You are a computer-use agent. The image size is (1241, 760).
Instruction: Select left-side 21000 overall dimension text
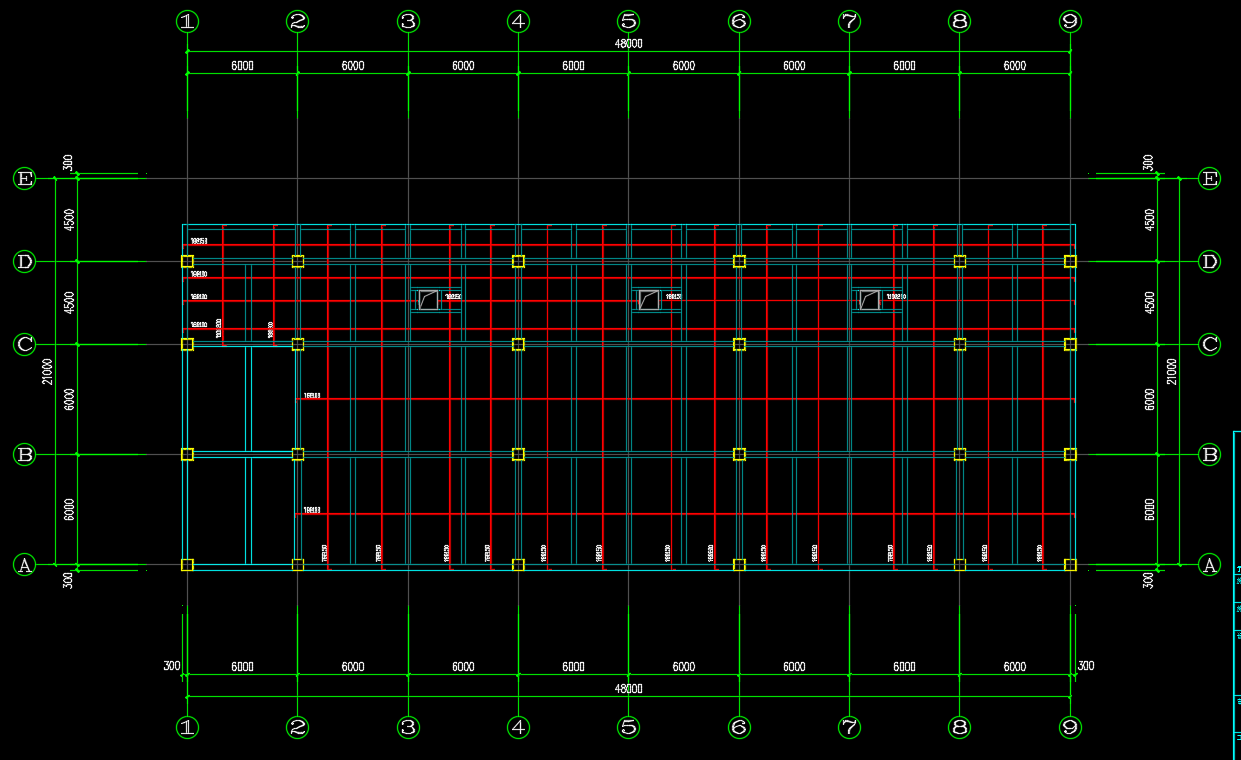pyautogui.click(x=47, y=371)
